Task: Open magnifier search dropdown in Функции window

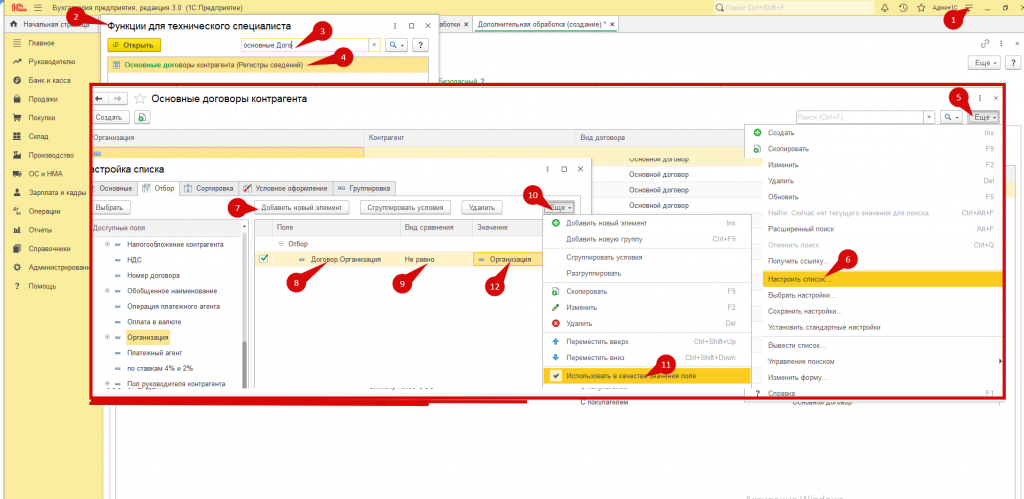Action: coord(396,45)
